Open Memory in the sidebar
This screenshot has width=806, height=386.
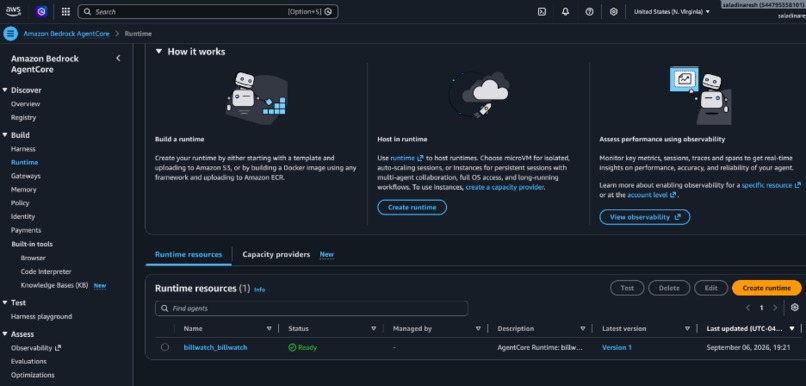(x=24, y=190)
